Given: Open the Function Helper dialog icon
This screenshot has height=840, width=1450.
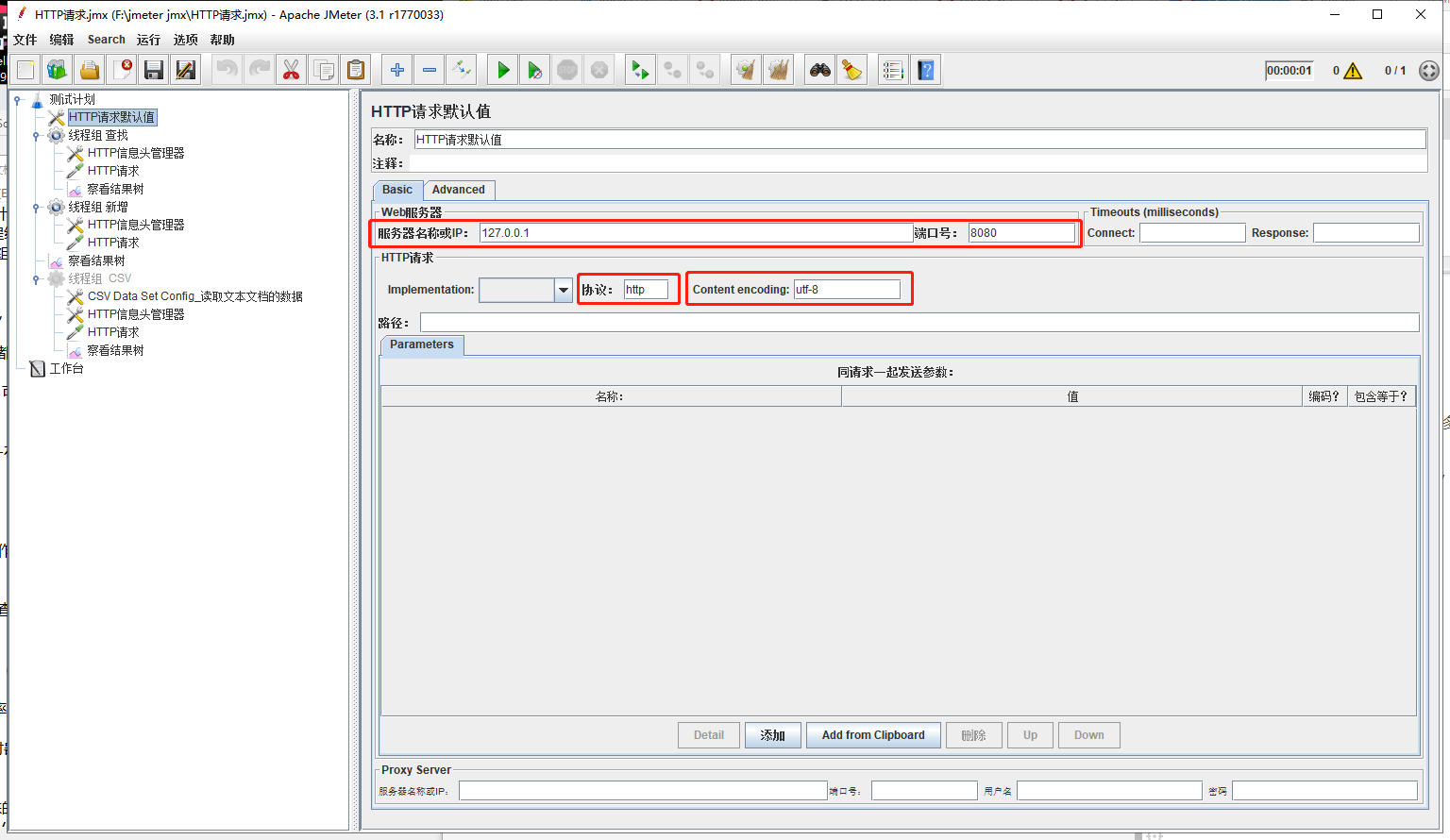Looking at the screenshot, I should [893, 70].
